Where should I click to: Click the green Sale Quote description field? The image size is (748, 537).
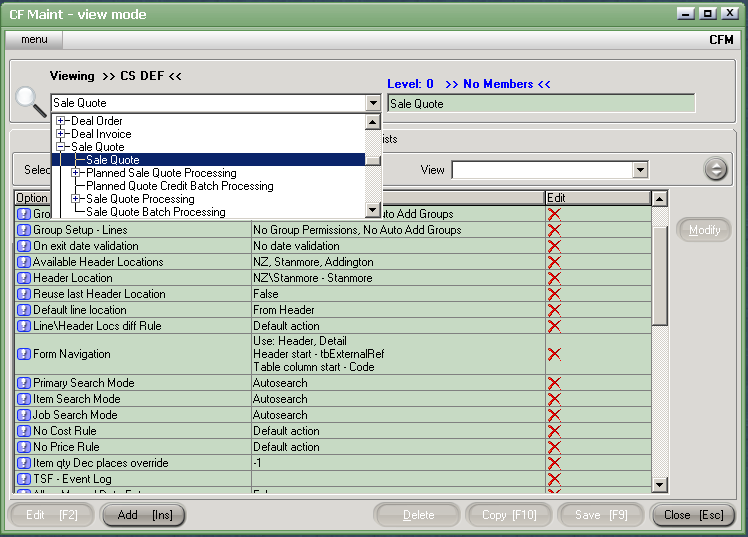[541, 103]
